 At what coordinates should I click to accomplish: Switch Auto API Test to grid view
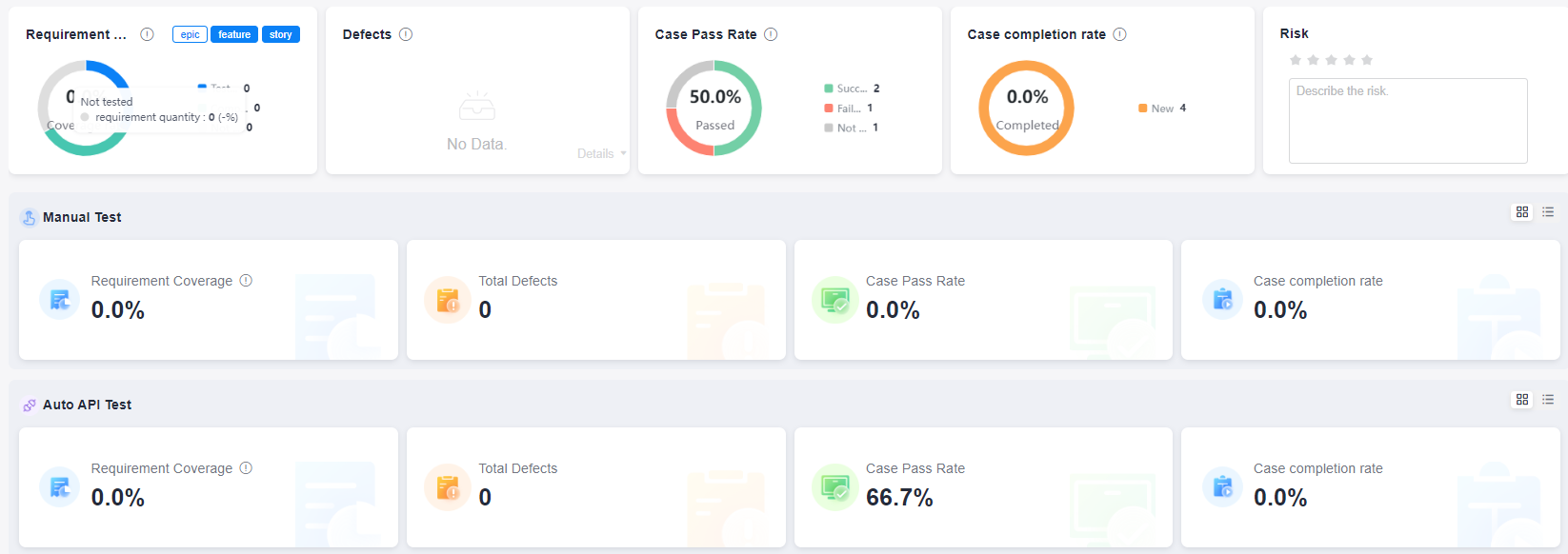pos(1522,400)
